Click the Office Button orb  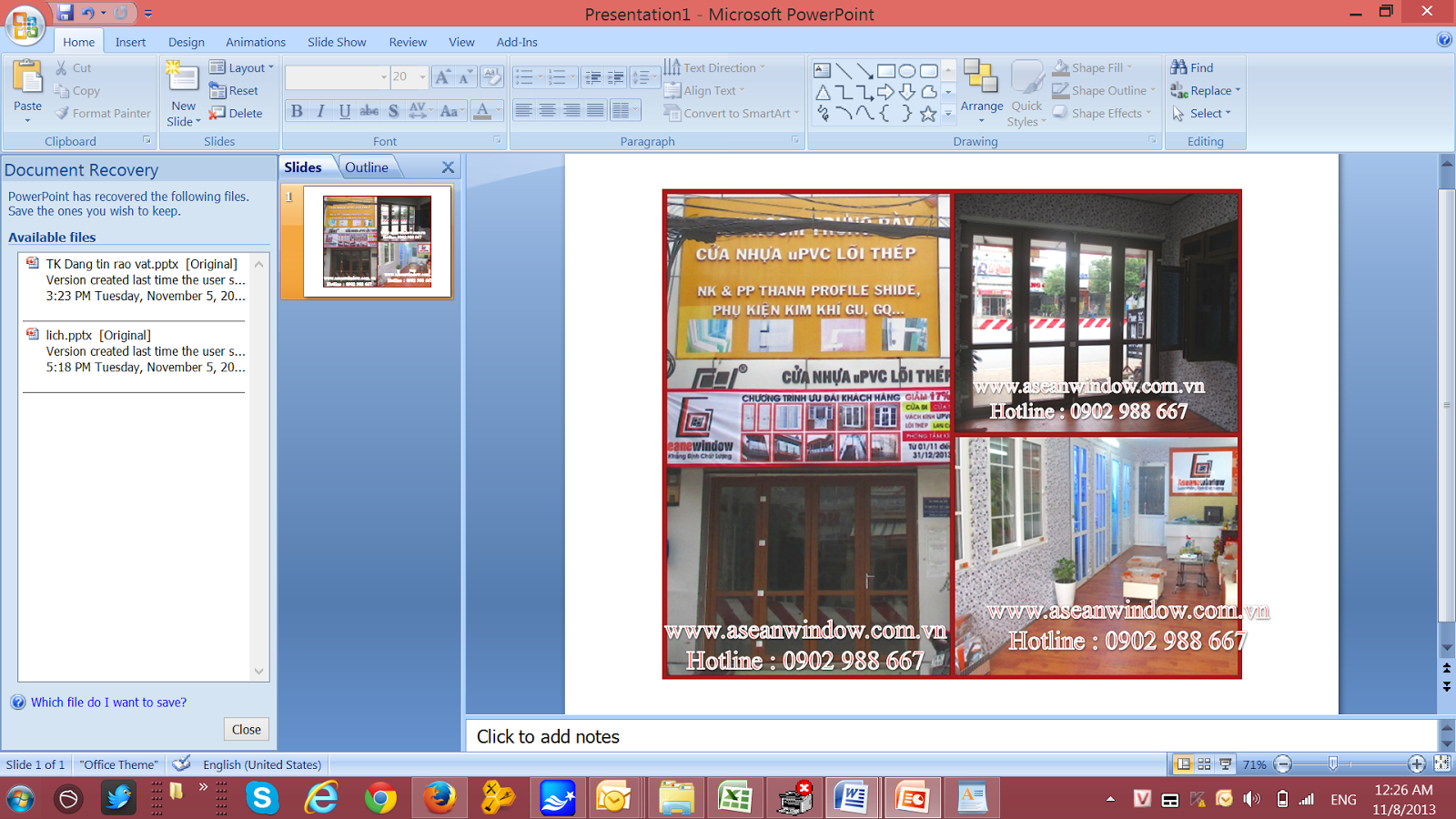coord(25,25)
